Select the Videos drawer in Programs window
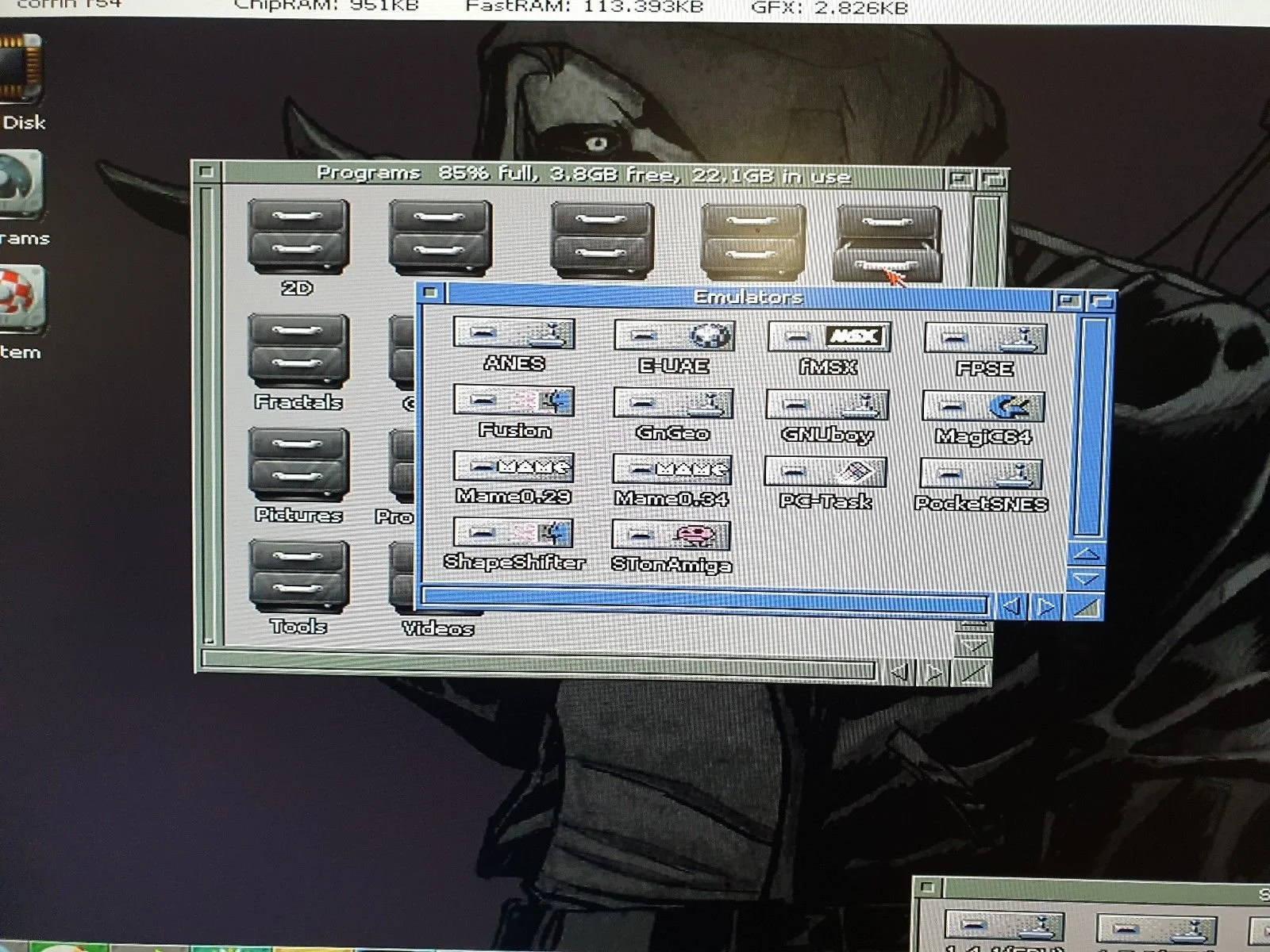1270x952 pixels. point(403,578)
